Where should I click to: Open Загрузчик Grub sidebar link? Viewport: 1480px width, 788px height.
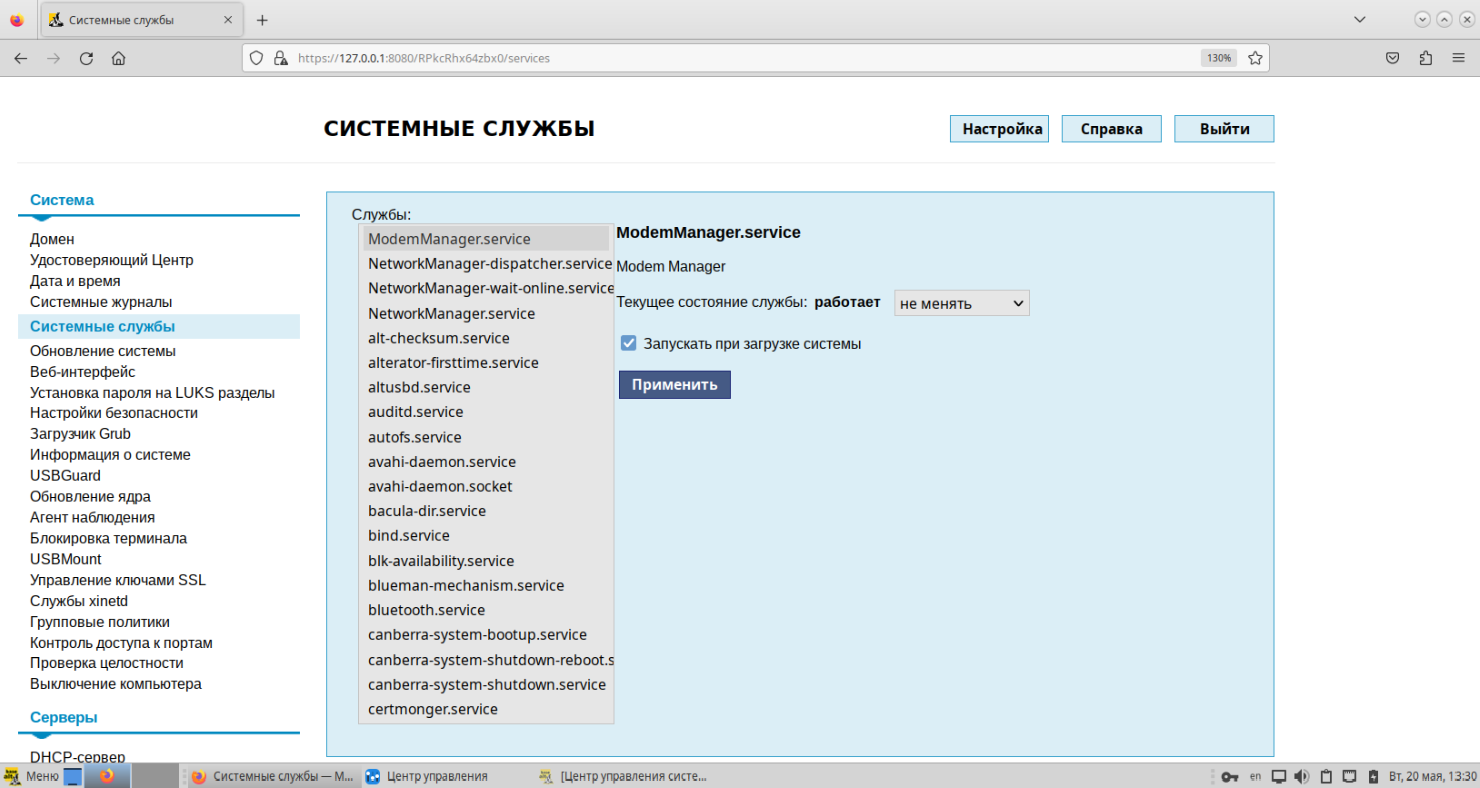pos(80,434)
